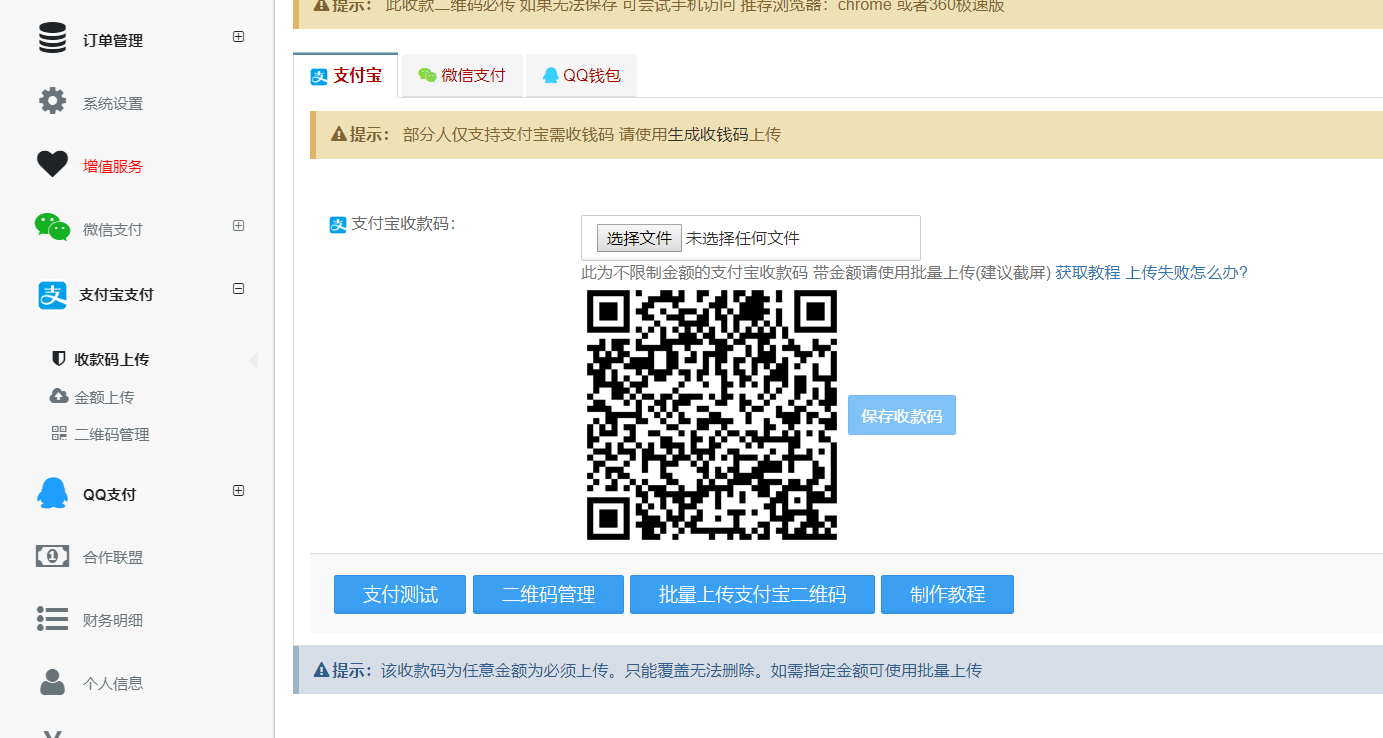The width and height of the screenshot is (1383, 738).
Task: Open 合作联盟 in the sidebar
Action: (x=113, y=558)
